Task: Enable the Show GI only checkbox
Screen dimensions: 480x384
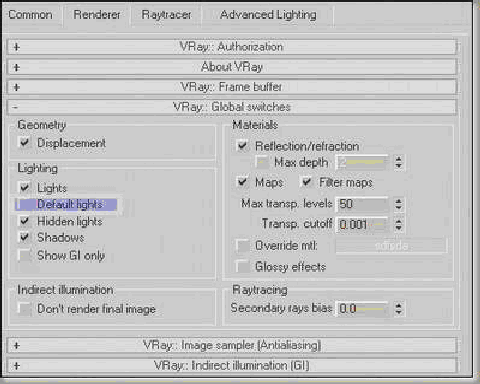Action: [x=25, y=255]
